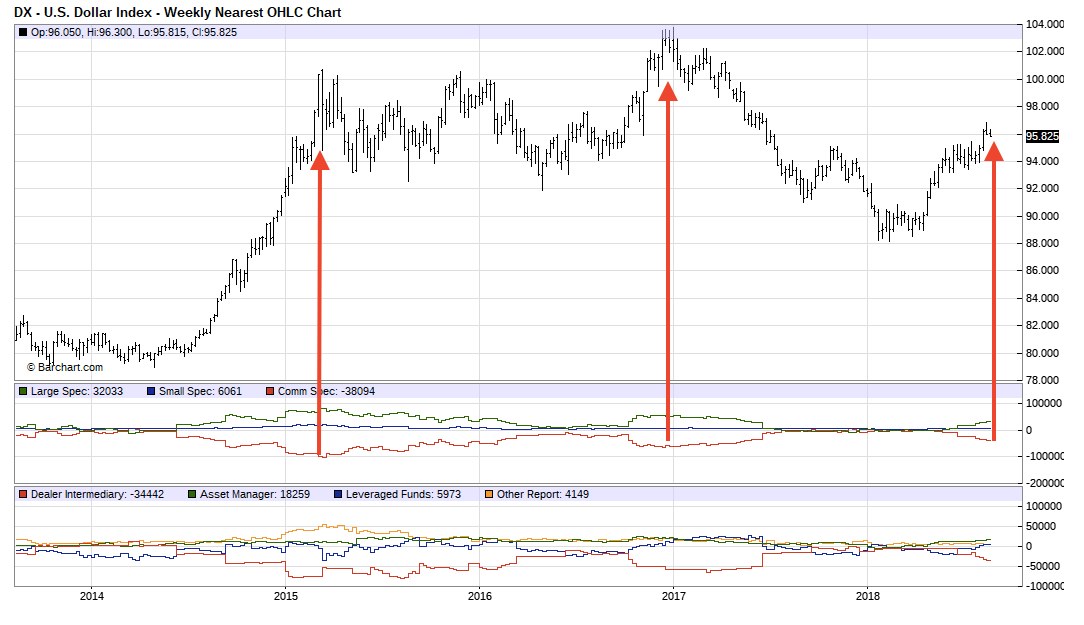Click the 104.000 label on price axis
The image size is (1084, 625).
pyautogui.click(x=1042, y=24)
